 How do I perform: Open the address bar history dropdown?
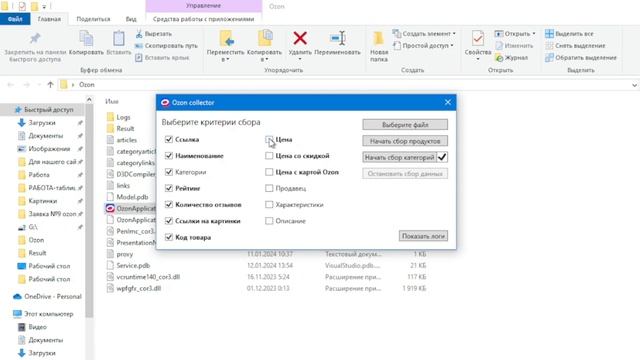634,85
